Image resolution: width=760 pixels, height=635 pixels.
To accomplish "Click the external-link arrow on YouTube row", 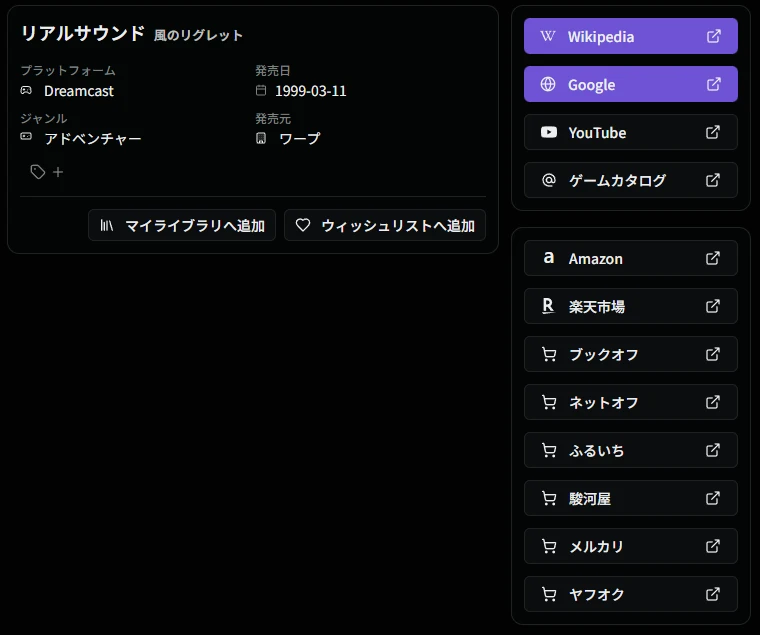I will coord(713,132).
